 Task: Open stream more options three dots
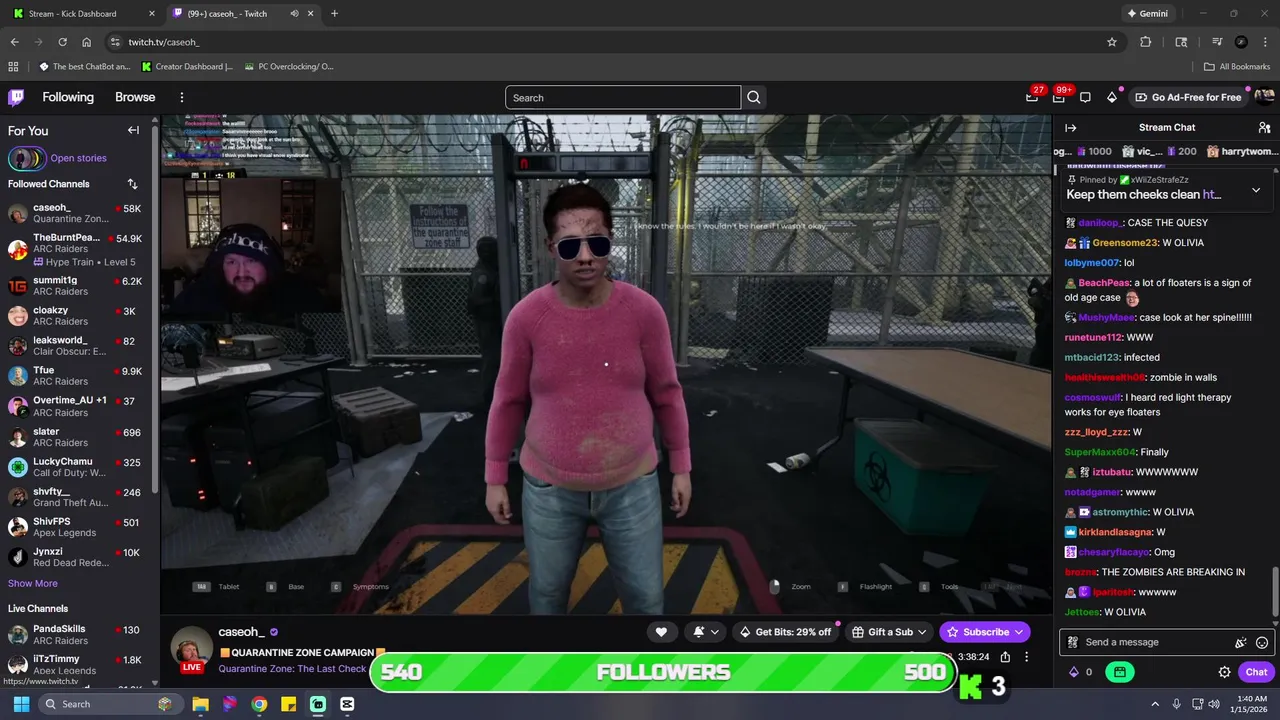[1026, 657]
